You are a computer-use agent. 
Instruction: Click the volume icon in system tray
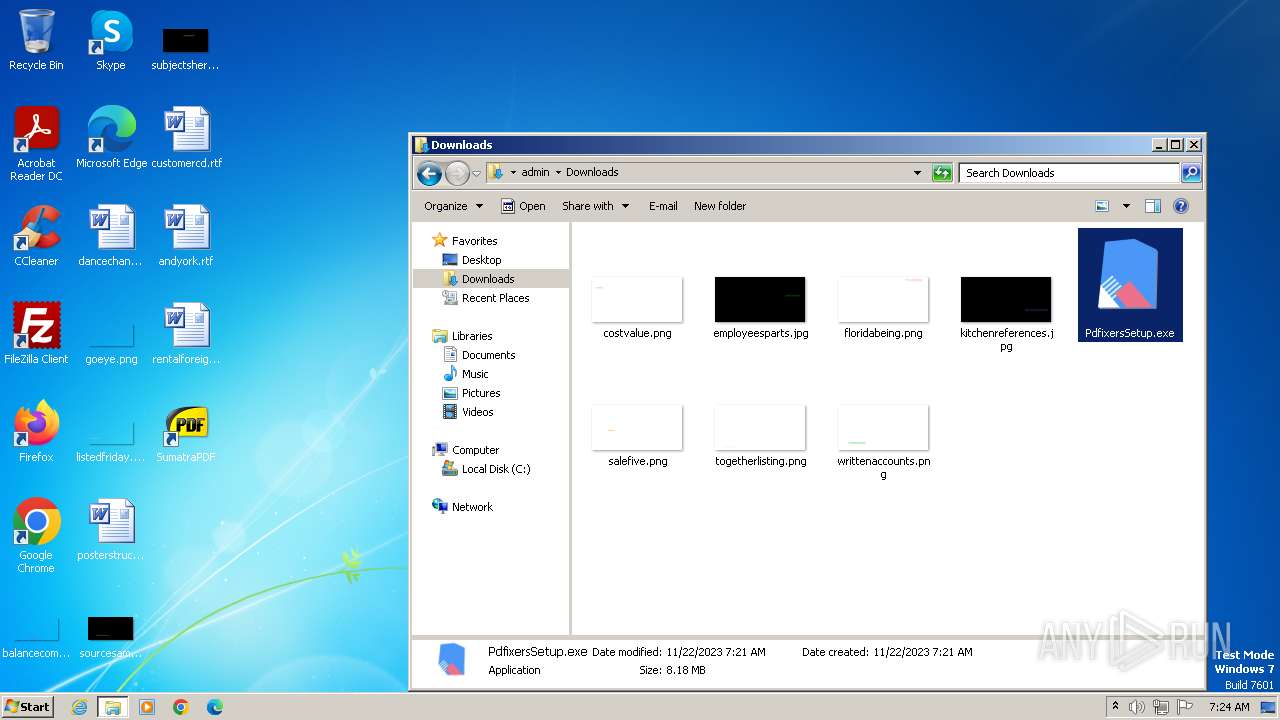click(1136, 707)
